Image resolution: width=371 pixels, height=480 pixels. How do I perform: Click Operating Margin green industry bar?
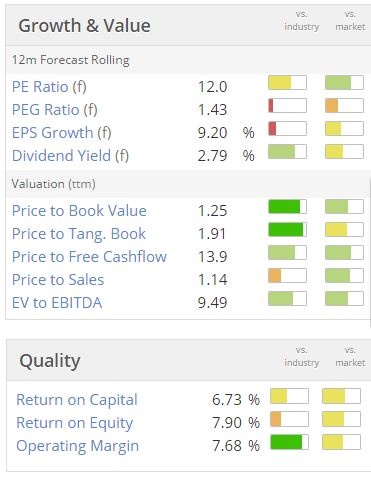click(x=289, y=442)
